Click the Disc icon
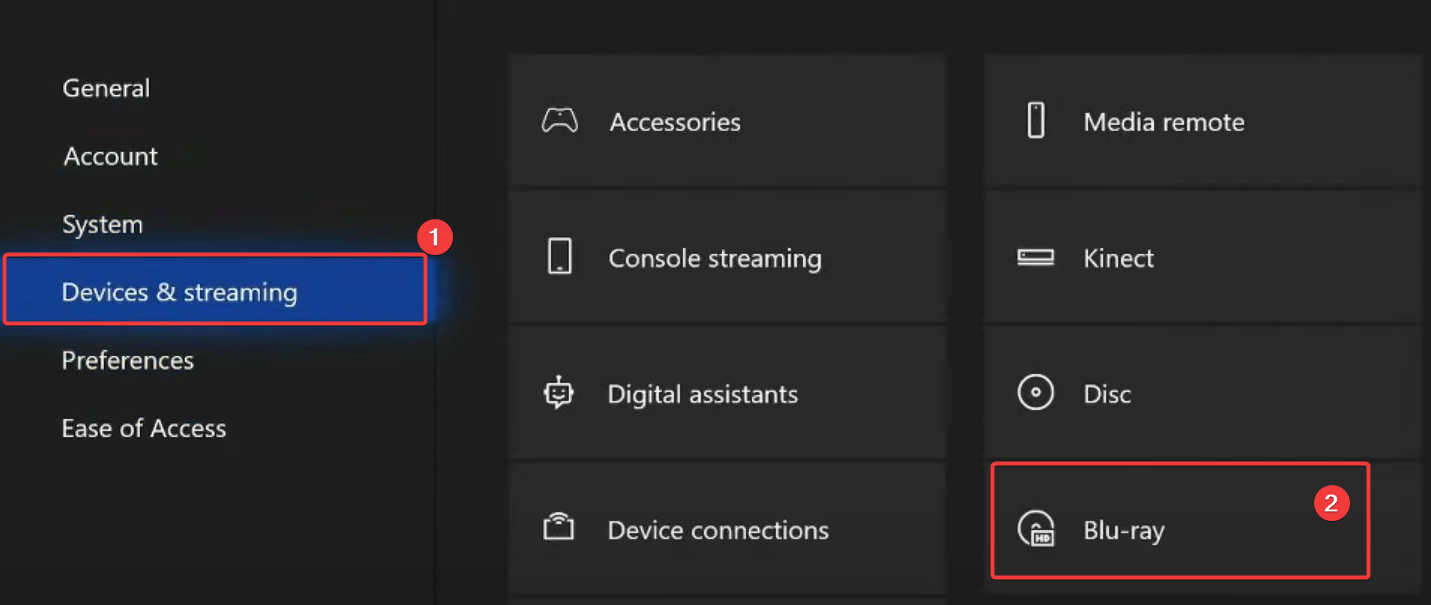The height and width of the screenshot is (605, 1431). point(1036,393)
